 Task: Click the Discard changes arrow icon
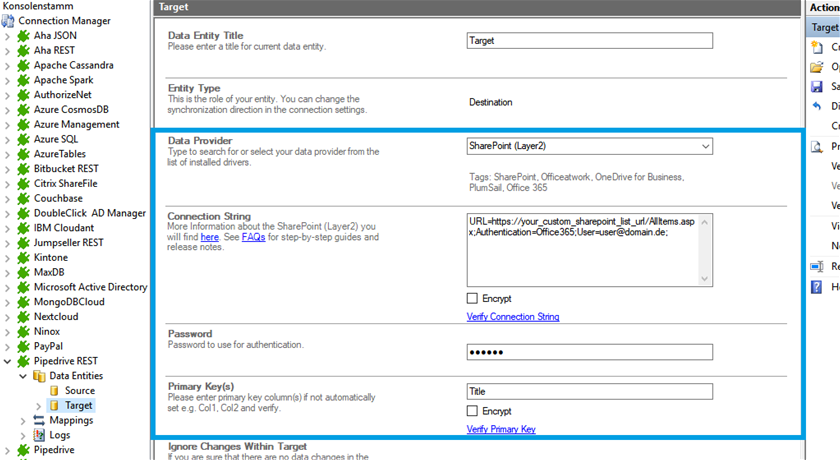point(817,106)
